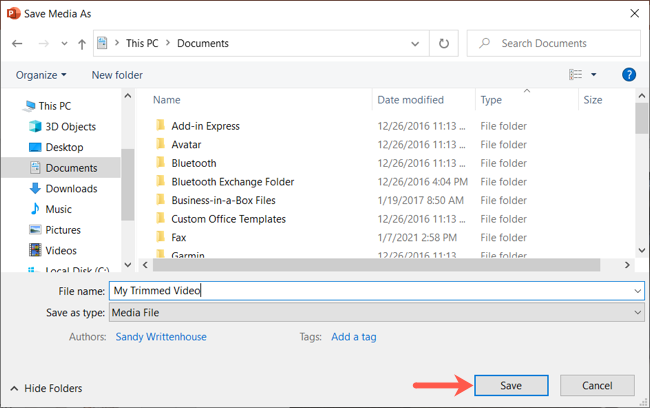This screenshot has height=408, width=650.
Task: Sort by the Name column header
Action: 167,100
